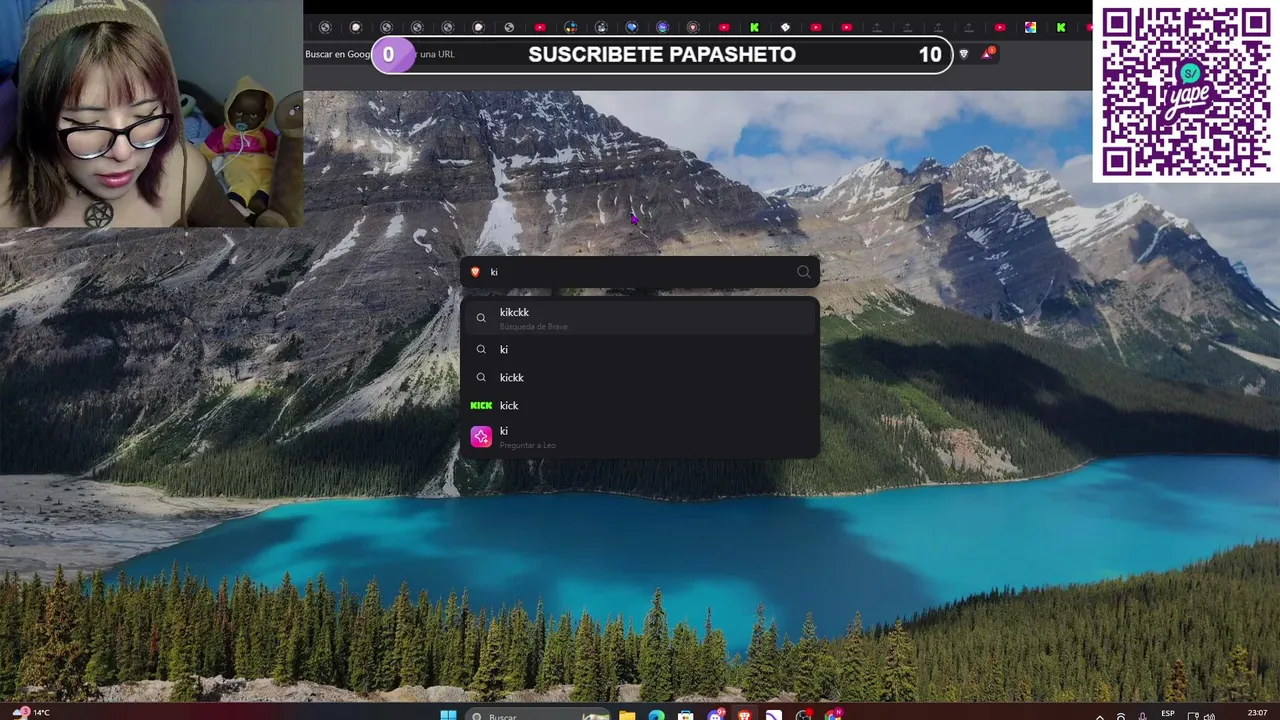This screenshot has width=1280, height=720.
Task: Open Microsoft Store from the taskbar
Action: (685, 714)
